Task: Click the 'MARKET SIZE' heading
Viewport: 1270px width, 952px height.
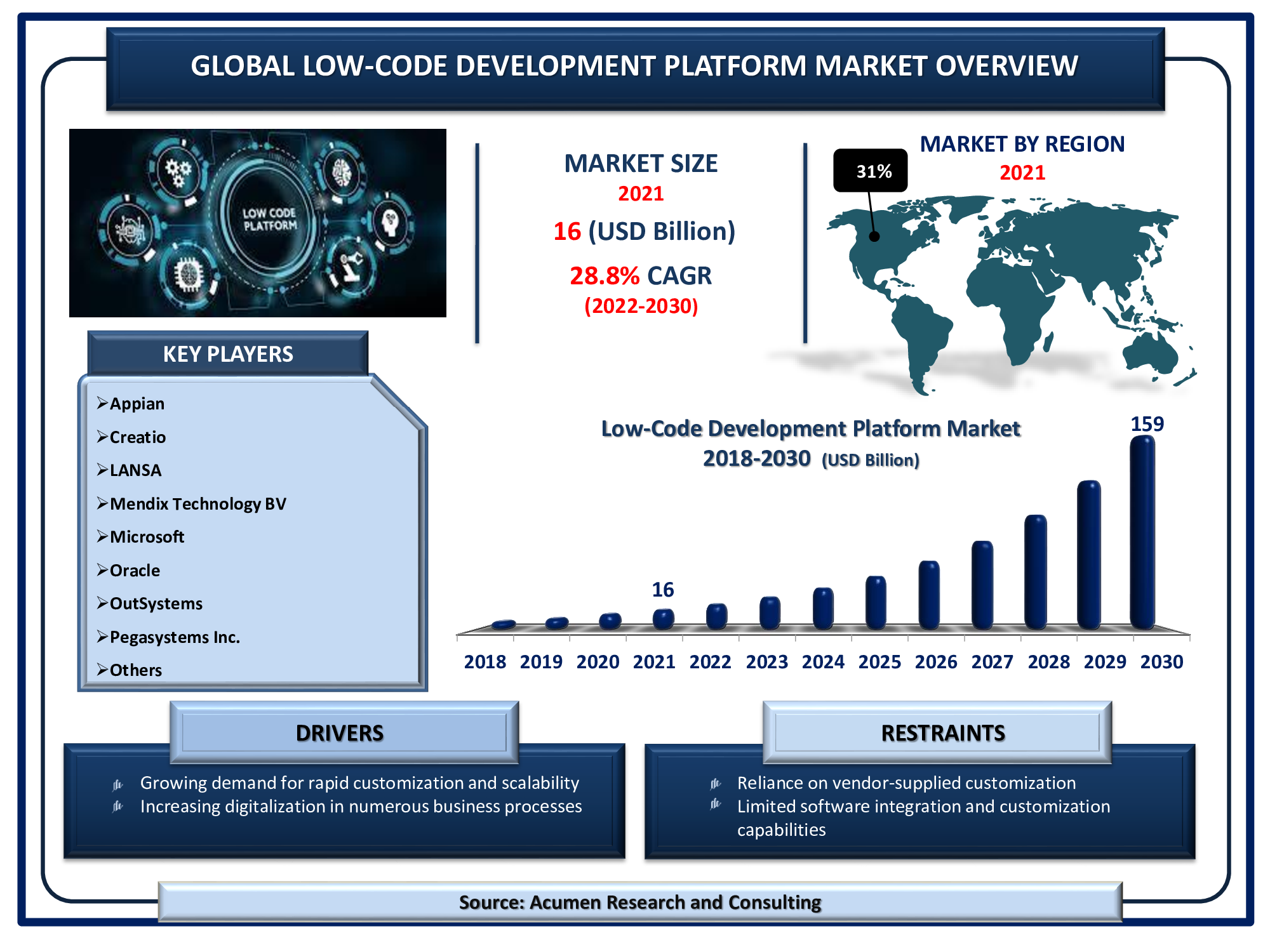Action: (x=641, y=164)
